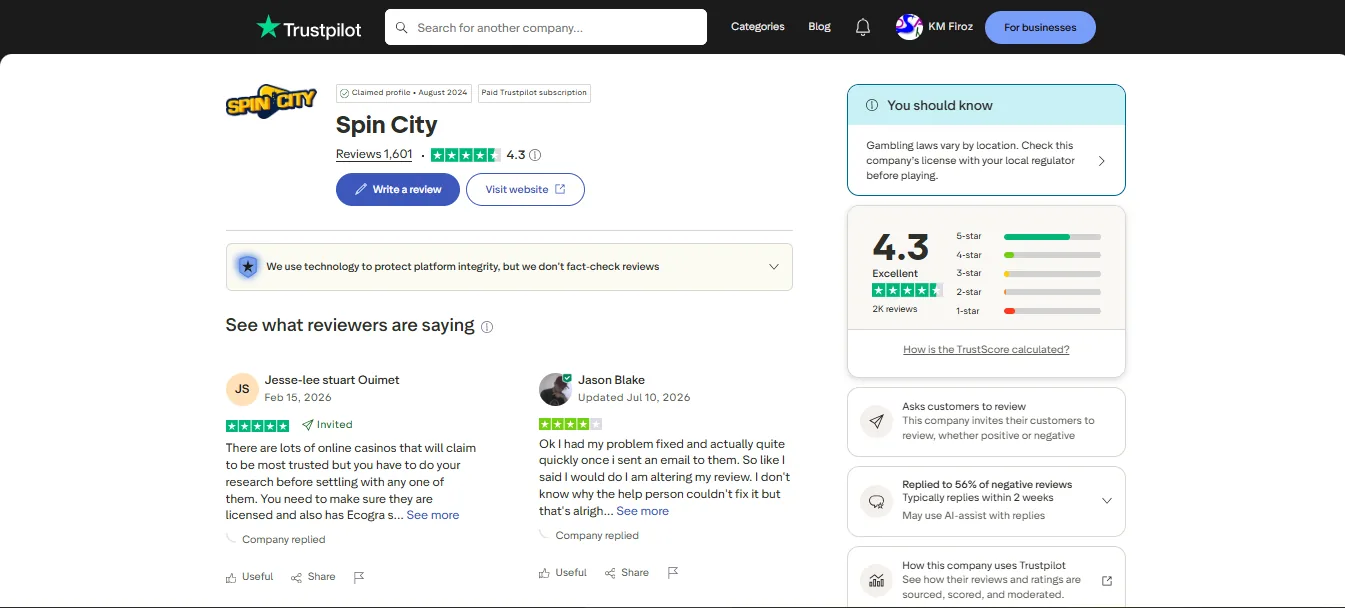Open Categories in the top navigation
The image size is (1345, 608).
pyautogui.click(x=758, y=27)
